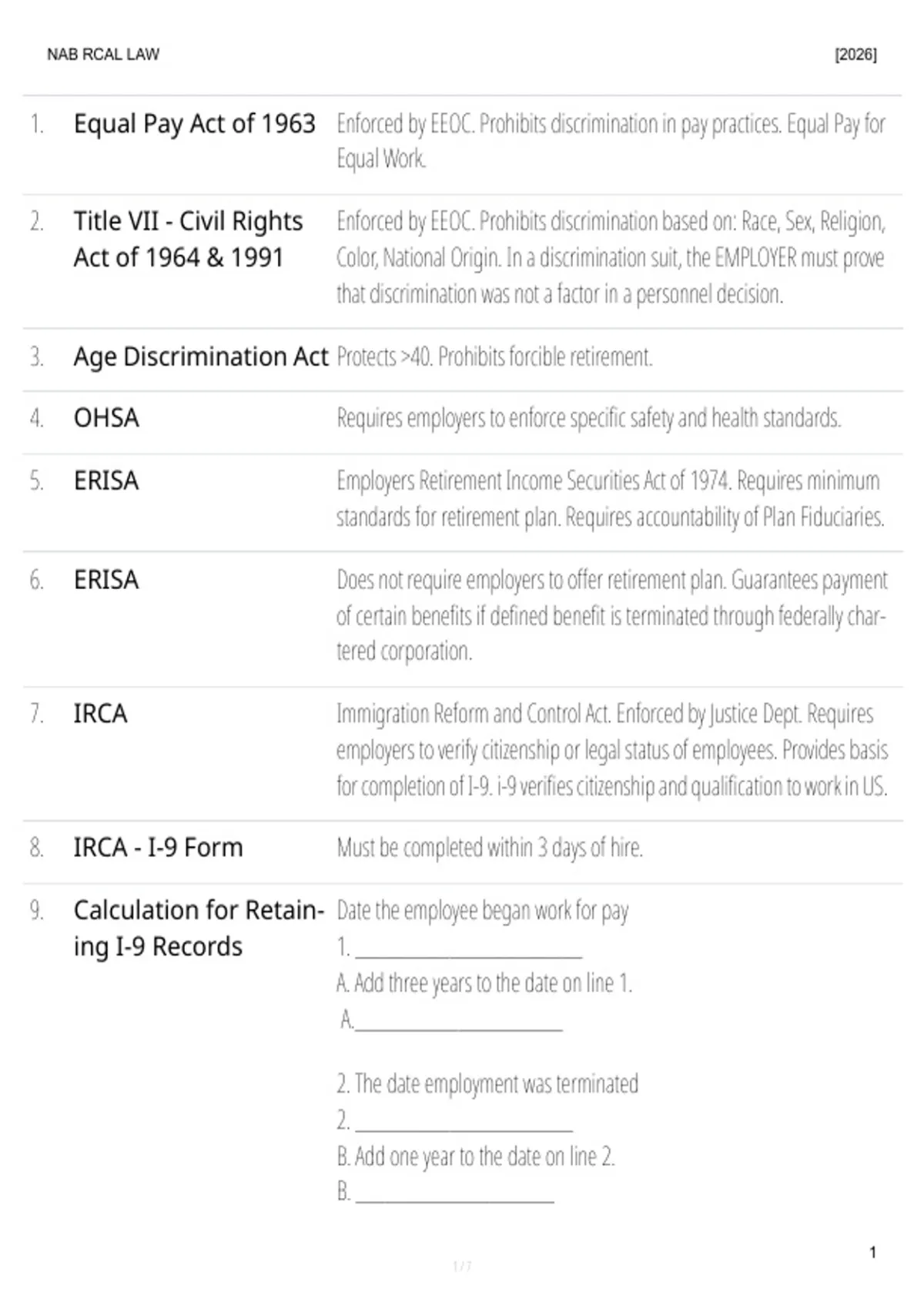Click the [2026] label in header
This screenshot has height=1309, width=924.
(x=855, y=55)
